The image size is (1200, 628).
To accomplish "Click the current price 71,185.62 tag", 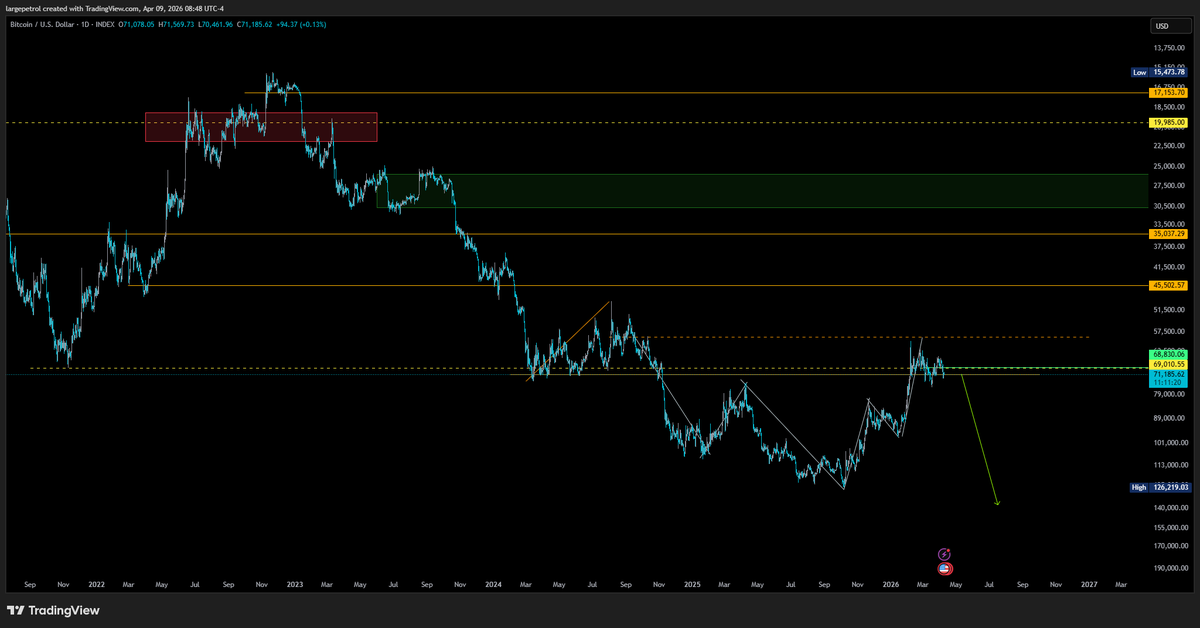I will [1169, 374].
